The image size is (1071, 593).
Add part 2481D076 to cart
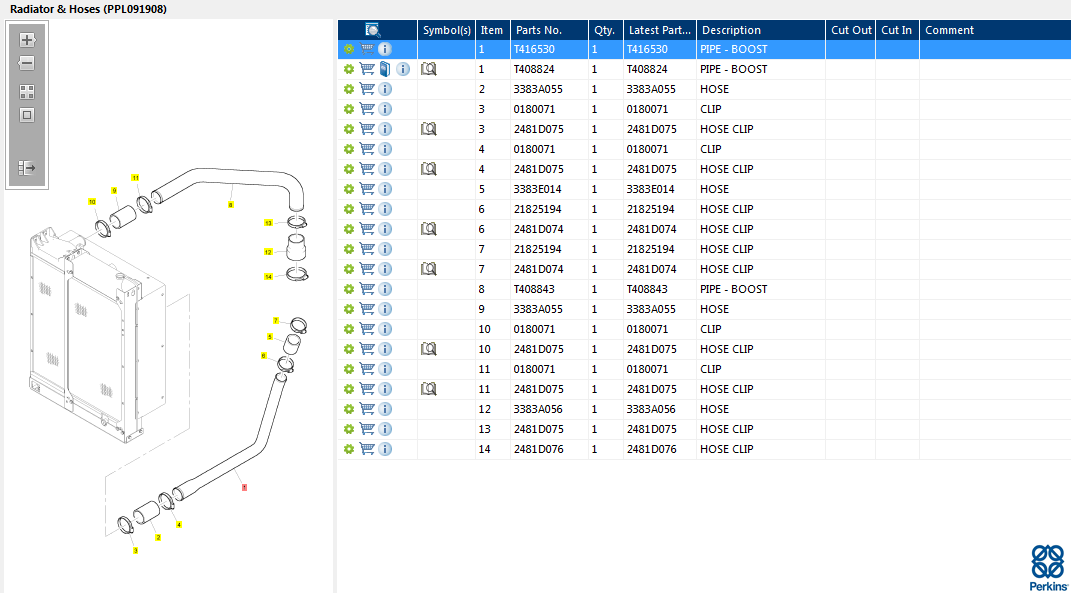click(x=367, y=449)
